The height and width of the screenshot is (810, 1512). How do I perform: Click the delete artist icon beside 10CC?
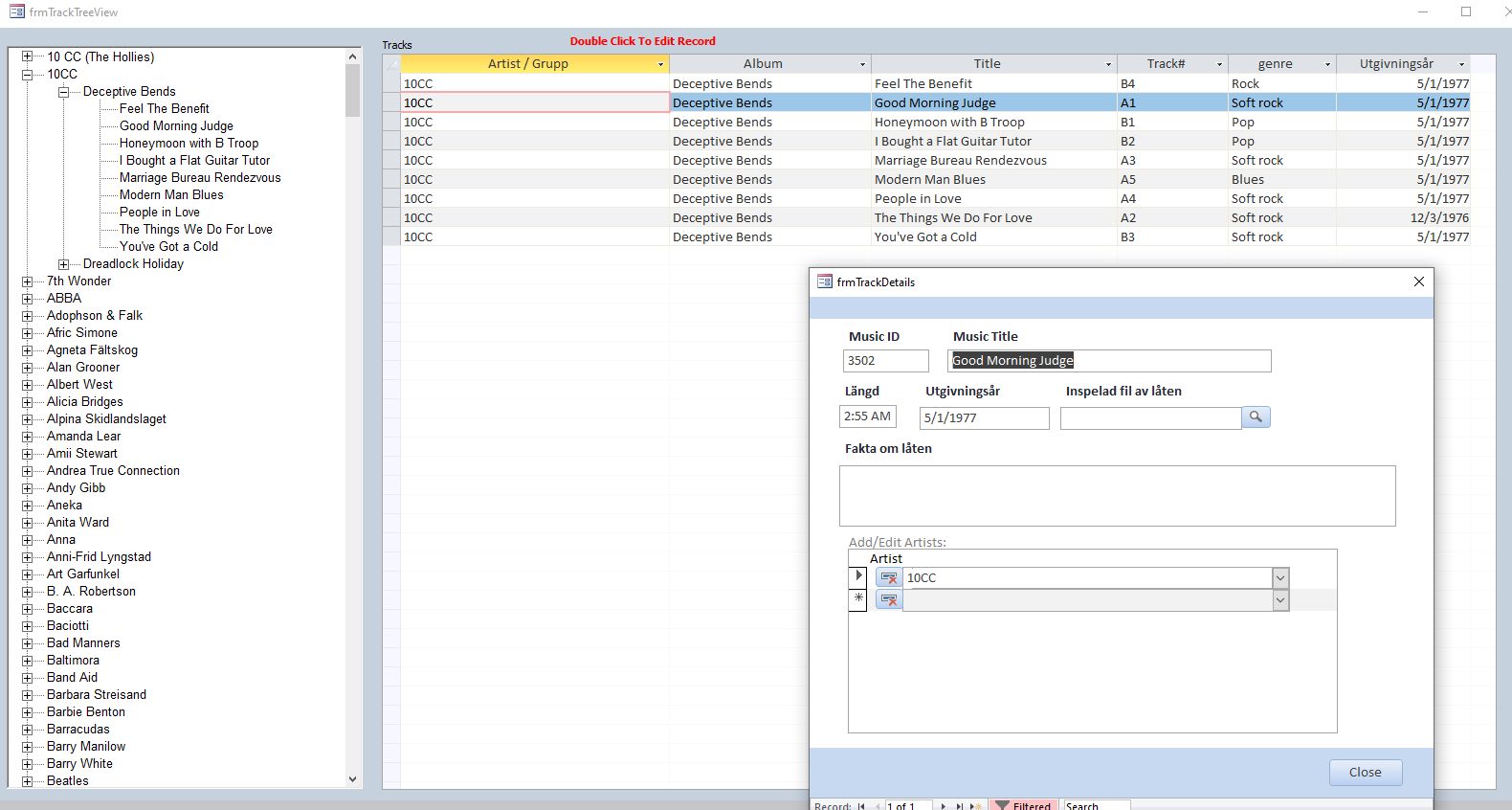889,577
